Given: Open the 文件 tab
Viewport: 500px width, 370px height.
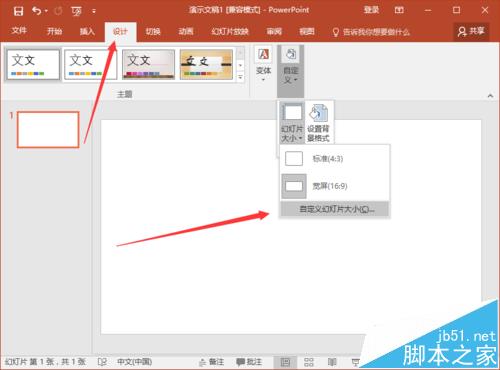Looking at the screenshot, I should (19, 31).
